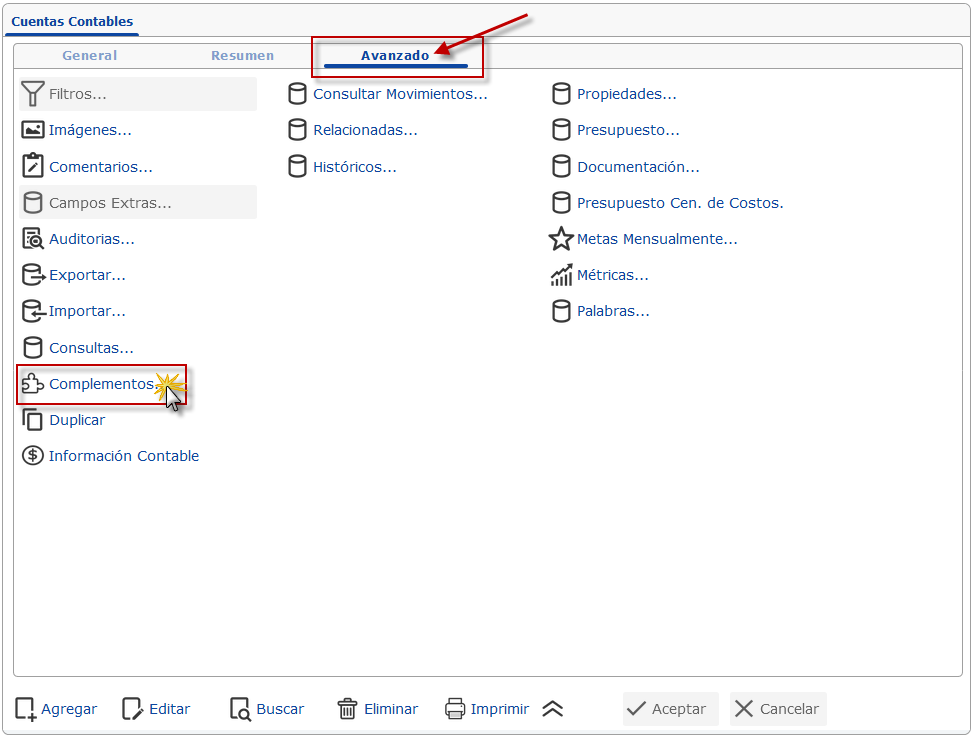This screenshot has width=975, height=737.
Task: Click the Presupuesto cylinder icon
Action: pyautogui.click(x=561, y=130)
